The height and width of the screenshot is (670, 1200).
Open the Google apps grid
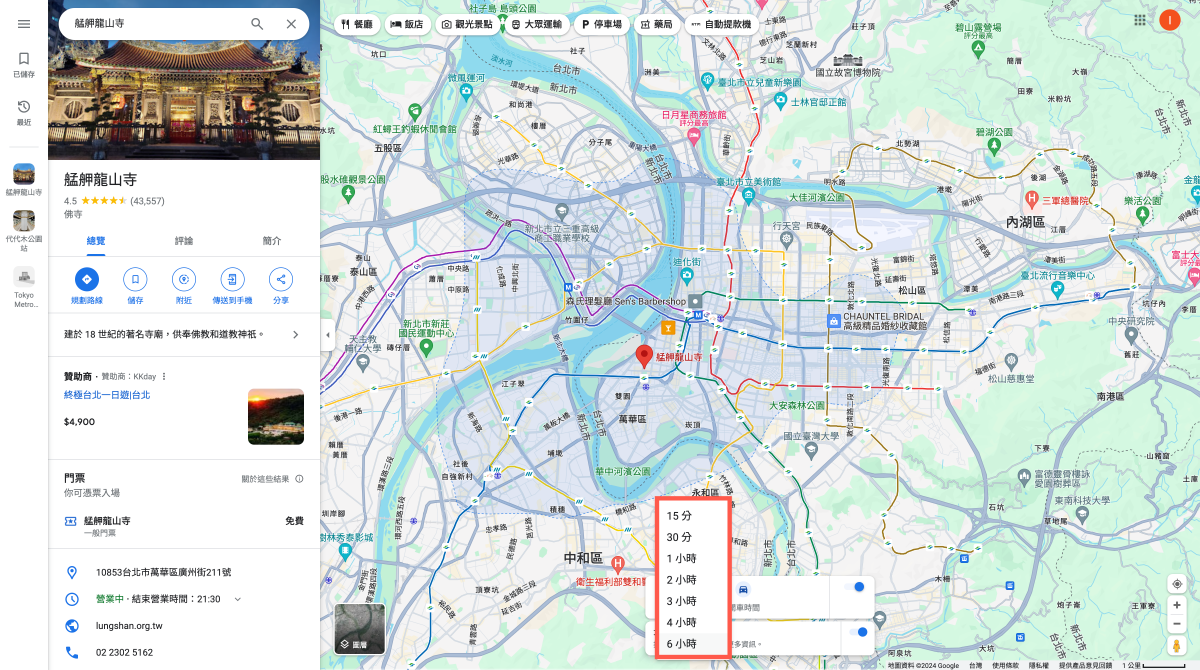tap(1140, 20)
